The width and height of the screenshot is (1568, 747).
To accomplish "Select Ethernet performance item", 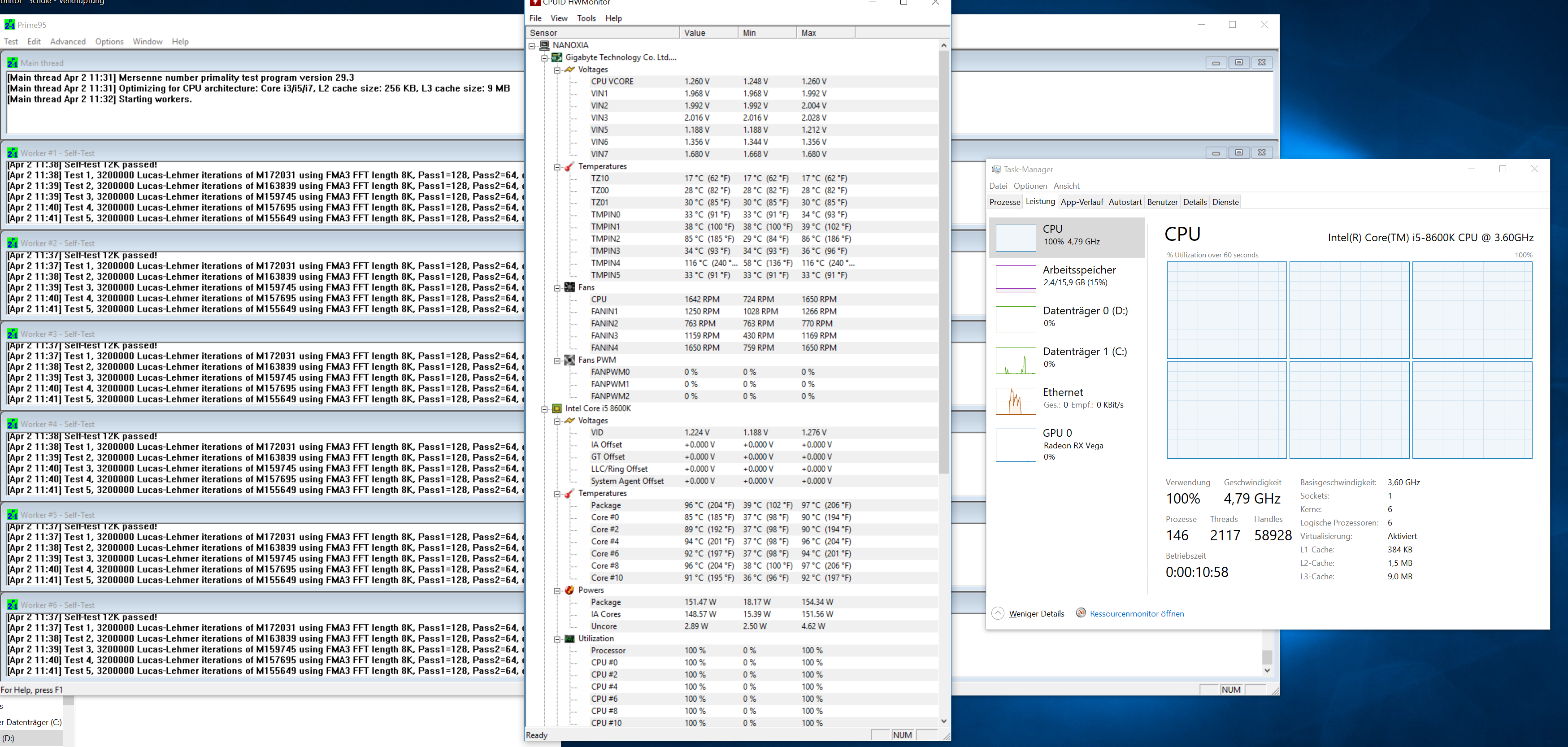I will point(1067,400).
